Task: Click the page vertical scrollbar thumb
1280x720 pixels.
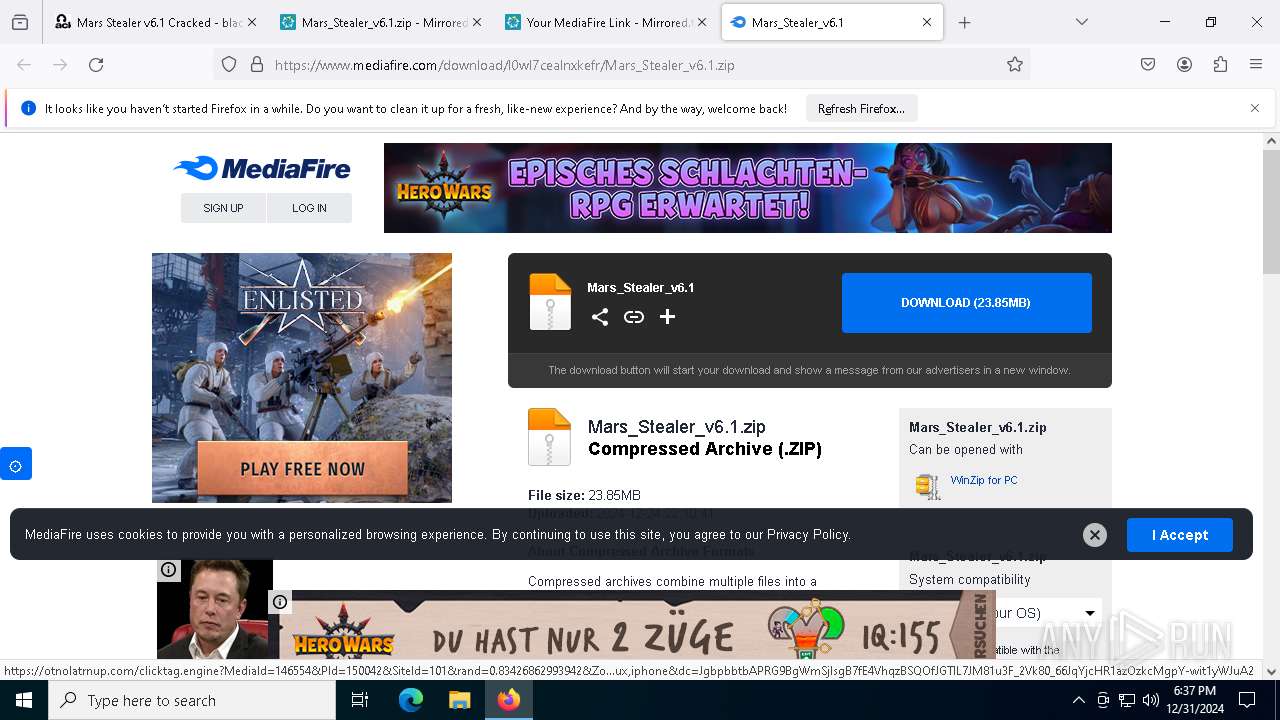Action: pyautogui.click(x=1271, y=212)
